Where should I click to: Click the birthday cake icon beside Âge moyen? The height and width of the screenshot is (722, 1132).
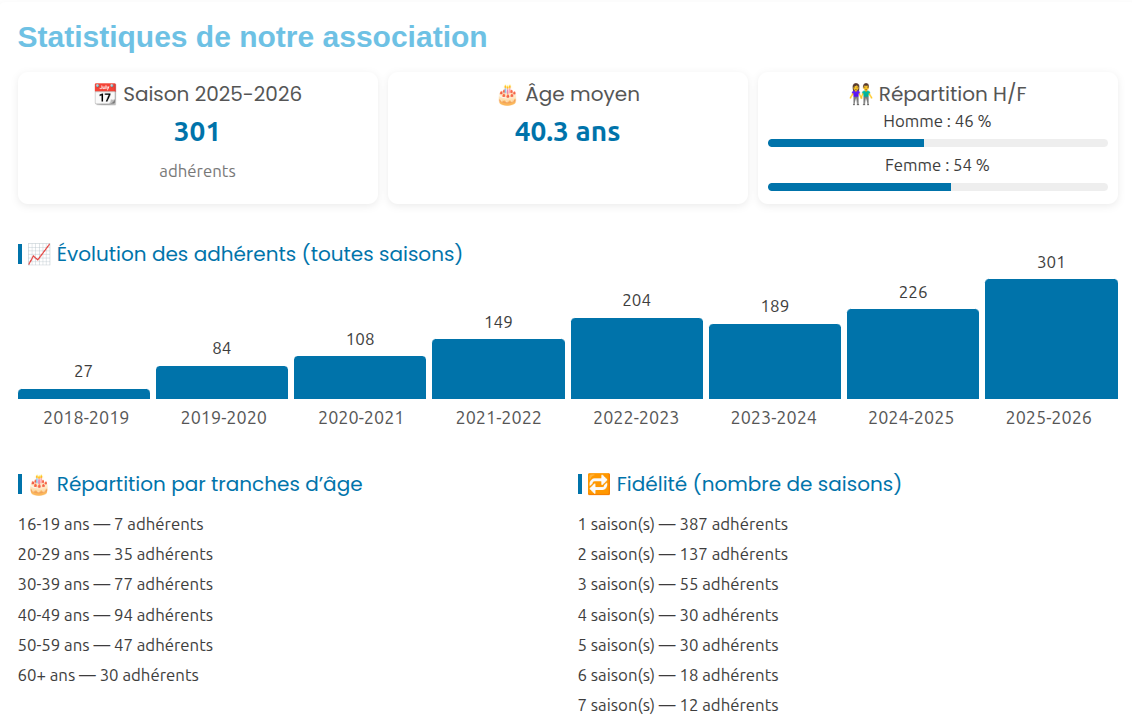click(x=507, y=95)
